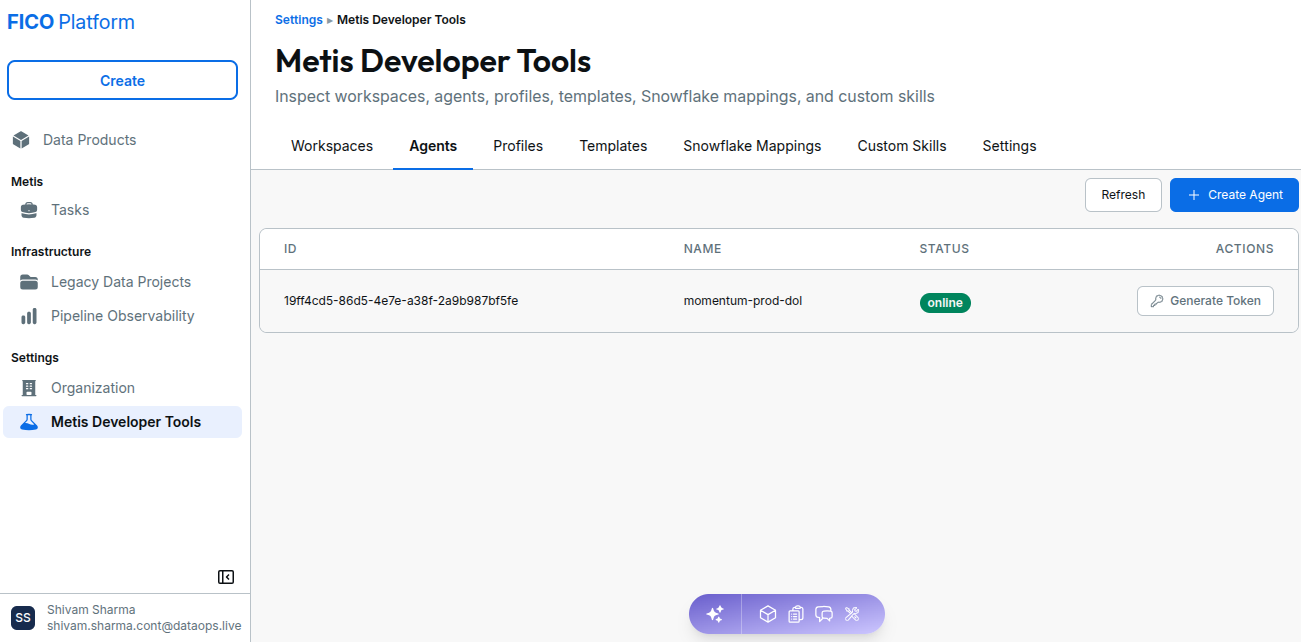Image resolution: width=1301 pixels, height=642 pixels.
Task: Click the agent name momentum-prod-dol
Action: pos(743,300)
